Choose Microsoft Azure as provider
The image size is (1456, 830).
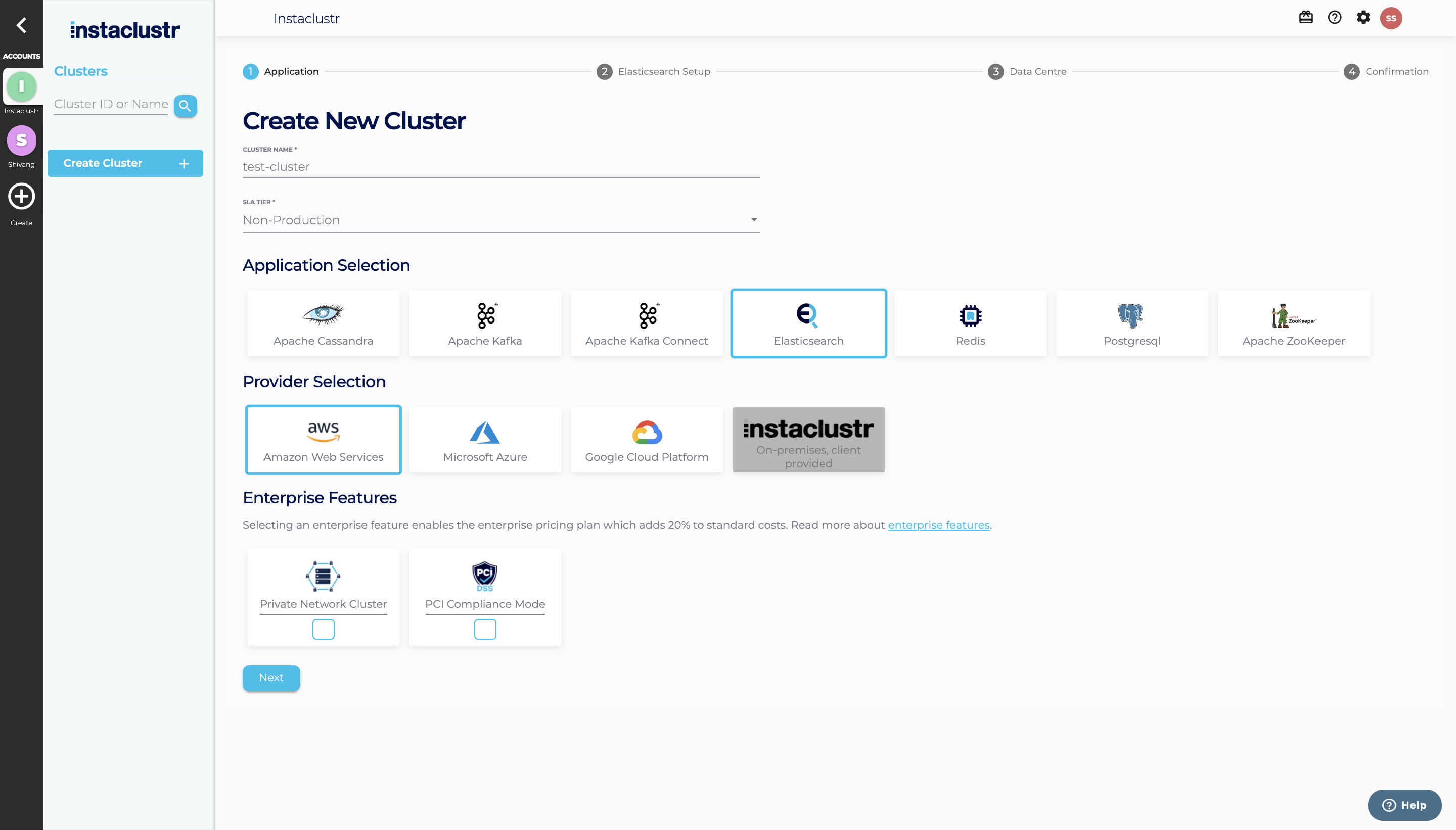pyautogui.click(x=484, y=439)
